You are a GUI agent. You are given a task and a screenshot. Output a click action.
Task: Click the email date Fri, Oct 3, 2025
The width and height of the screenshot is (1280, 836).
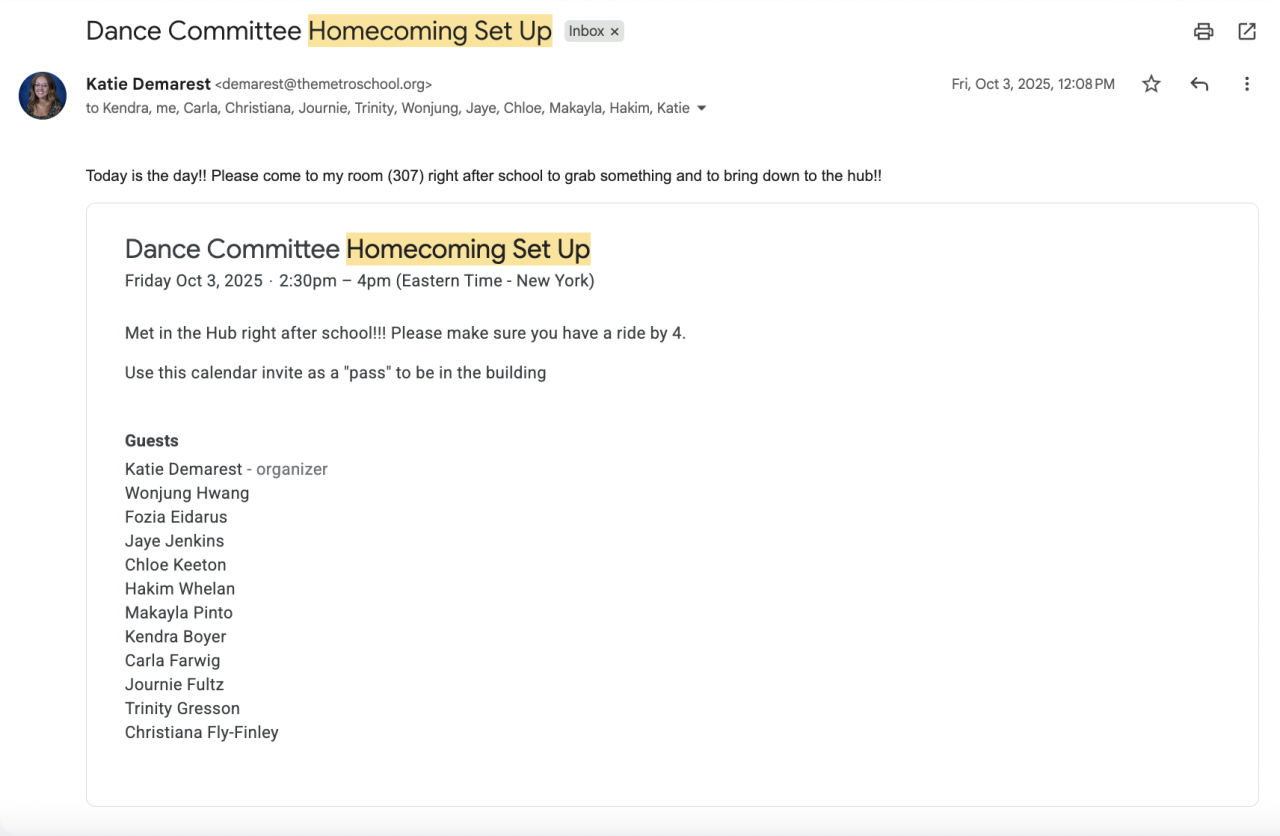coord(1032,84)
